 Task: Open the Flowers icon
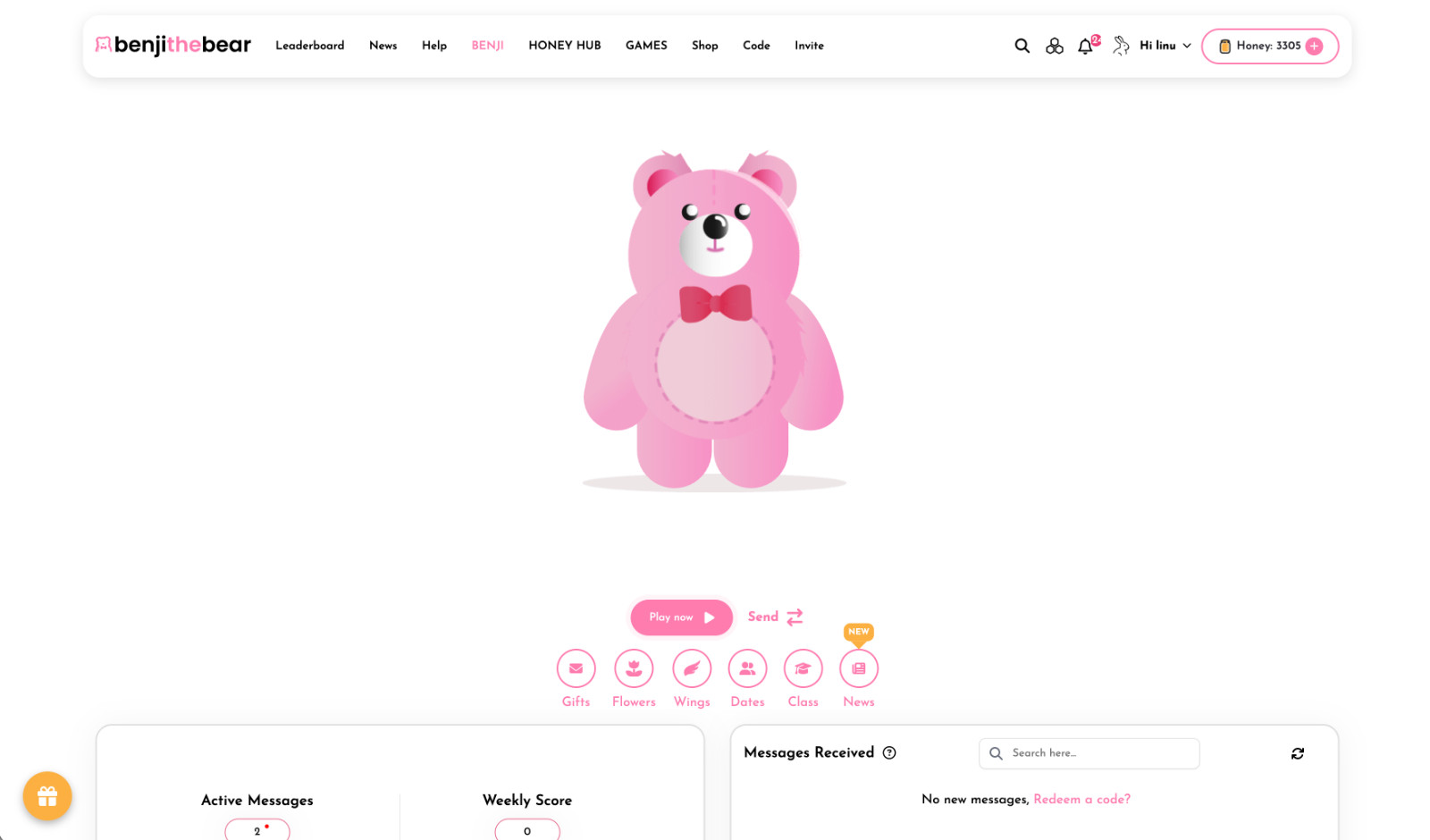tap(634, 668)
